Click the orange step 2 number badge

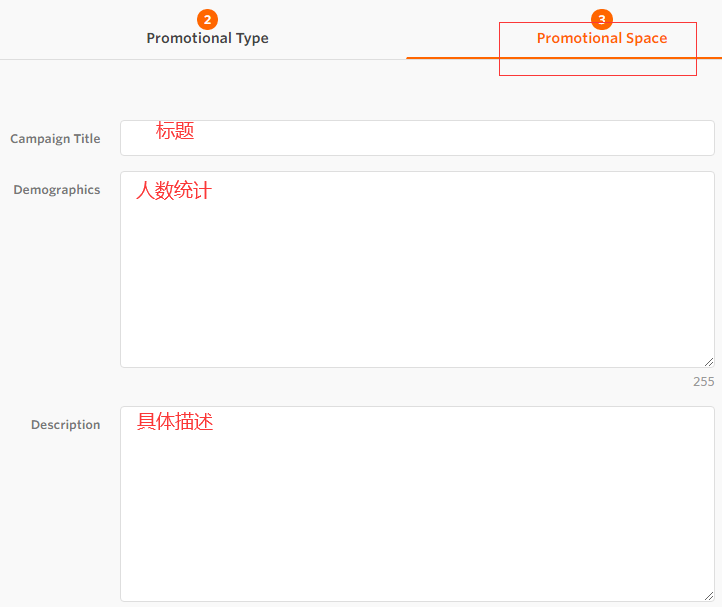tap(207, 20)
